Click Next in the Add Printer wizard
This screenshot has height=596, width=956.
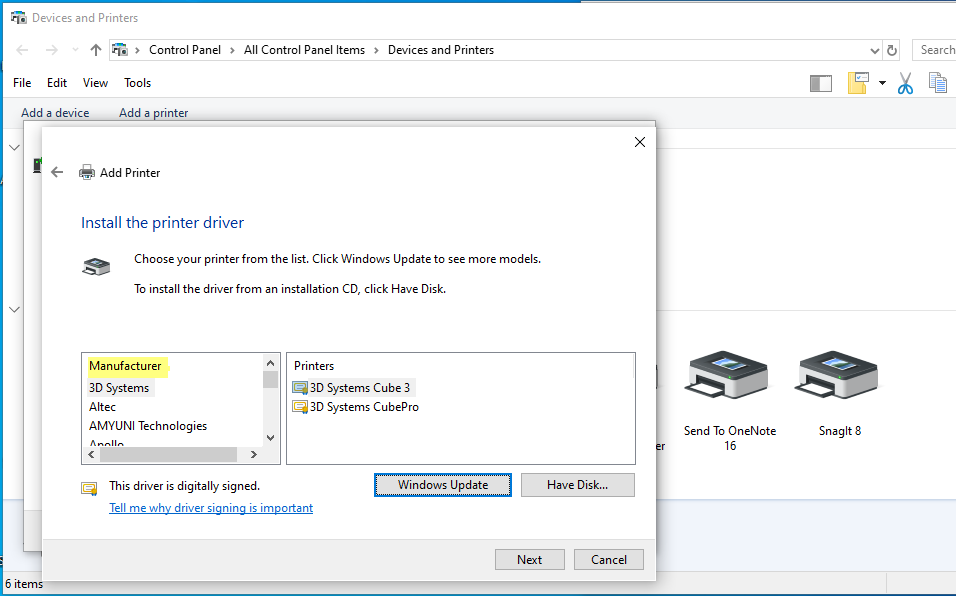529,559
